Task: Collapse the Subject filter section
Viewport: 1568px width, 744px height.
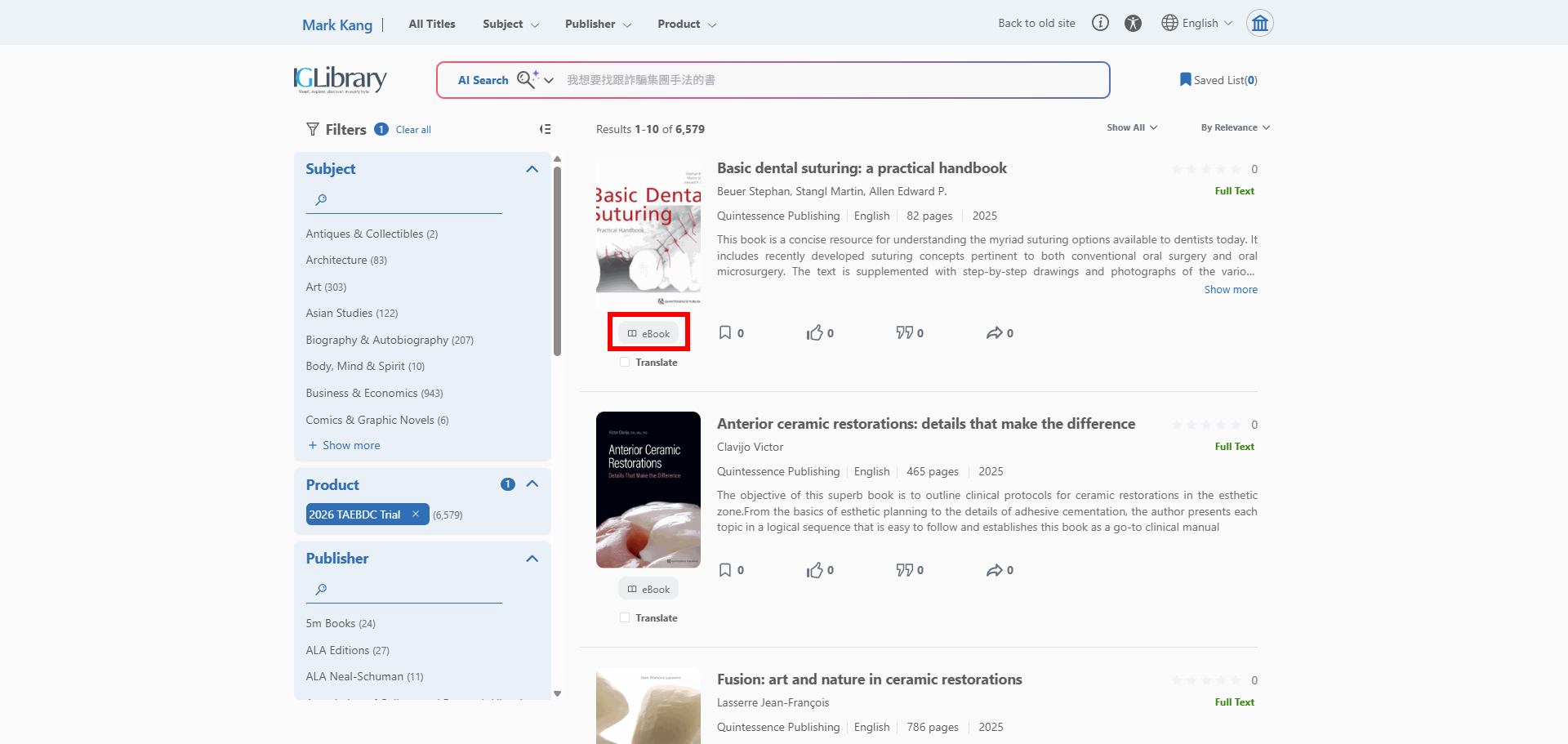Action: 532,169
